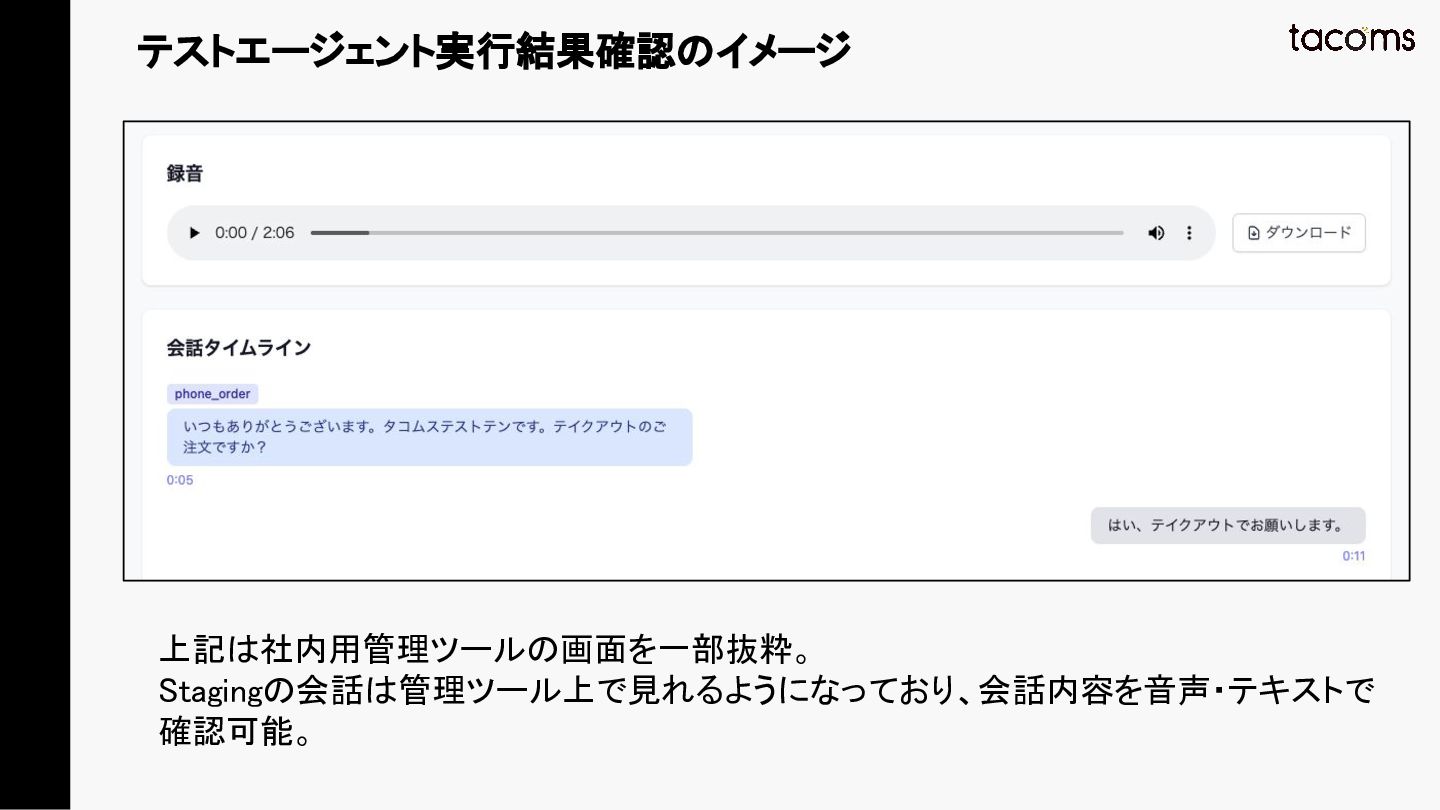The image size is (1440, 810).
Task: Click the 会話タイムライン section heading
Action: point(238,348)
